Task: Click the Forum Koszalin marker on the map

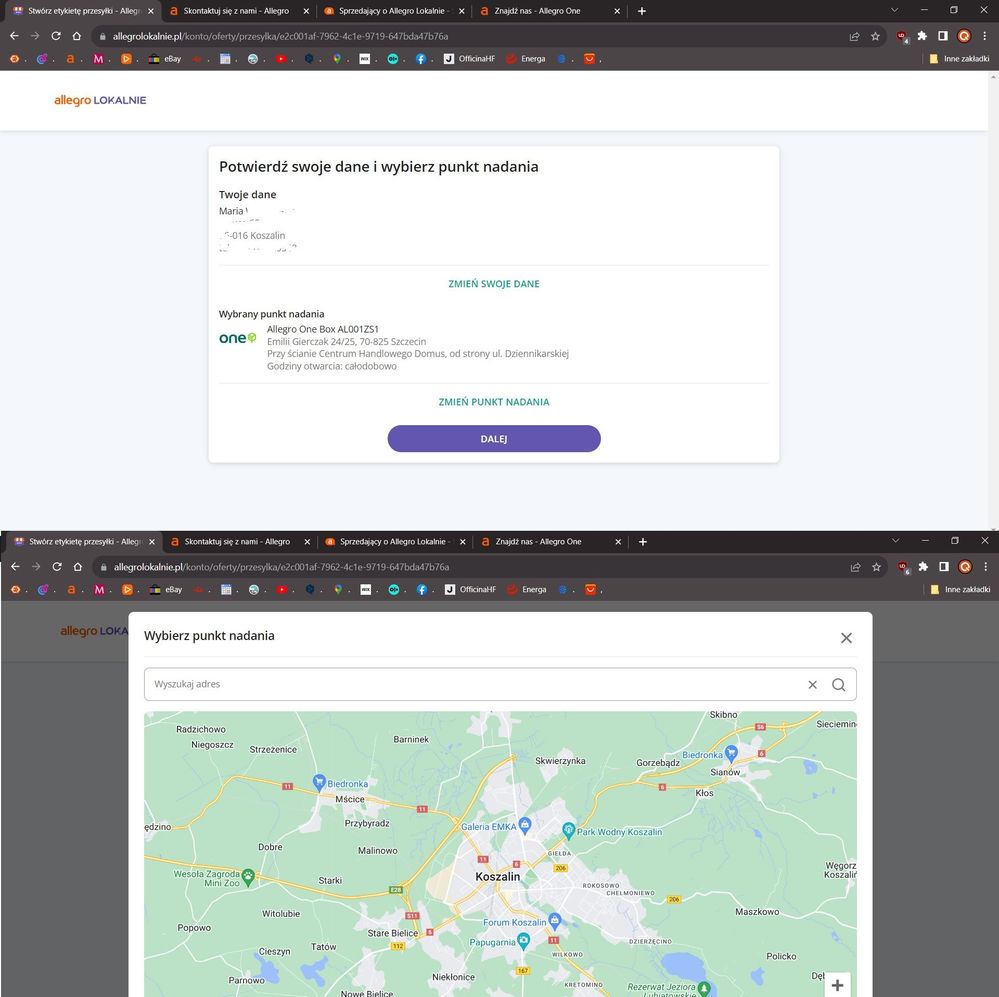Action: click(x=554, y=920)
